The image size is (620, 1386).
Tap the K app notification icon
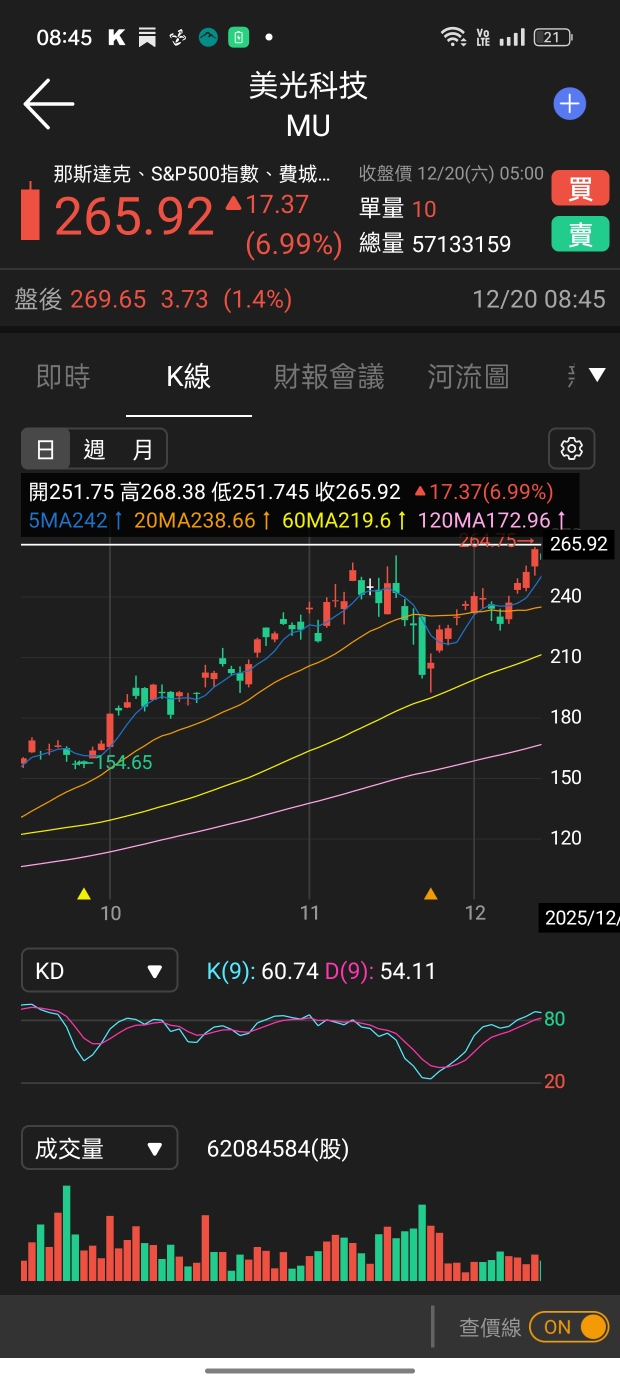[116, 37]
